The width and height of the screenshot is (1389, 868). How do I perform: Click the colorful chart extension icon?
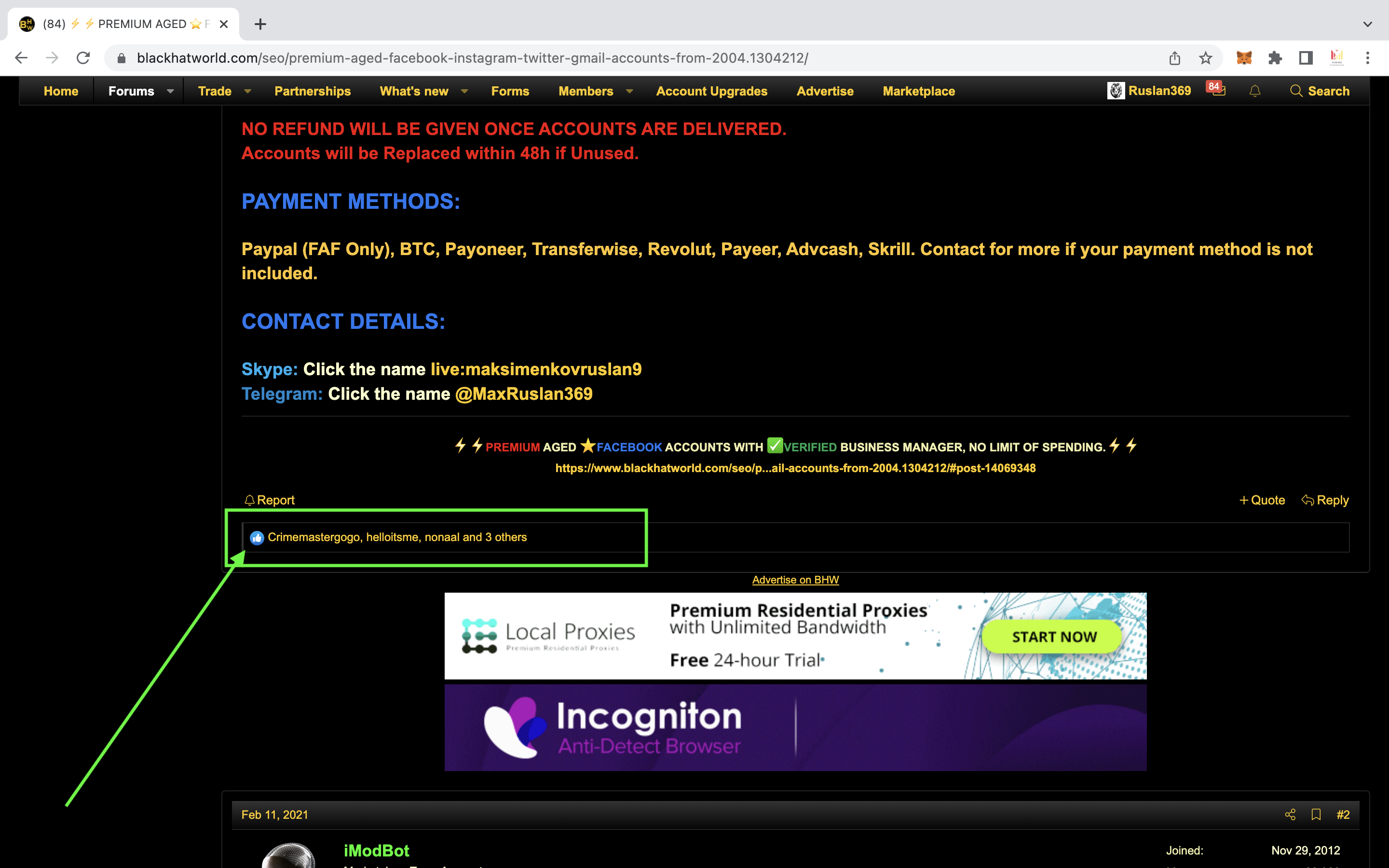coord(1337,58)
